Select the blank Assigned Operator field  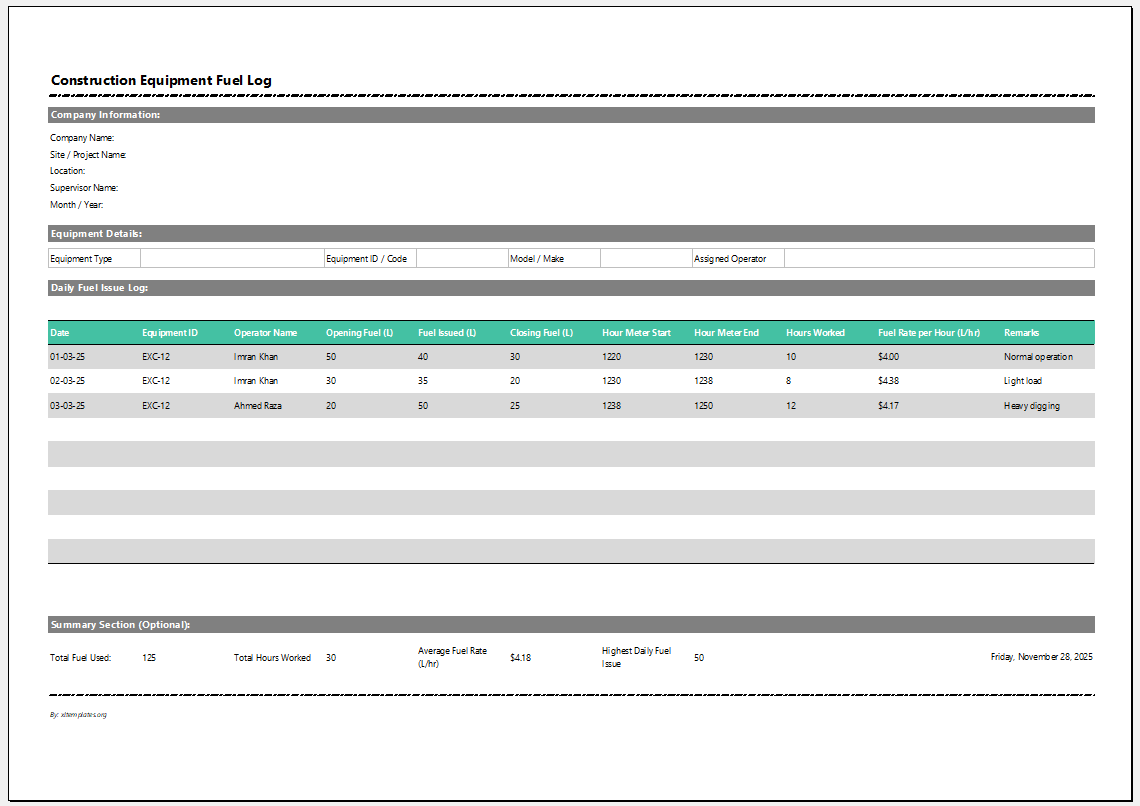(938, 259)
